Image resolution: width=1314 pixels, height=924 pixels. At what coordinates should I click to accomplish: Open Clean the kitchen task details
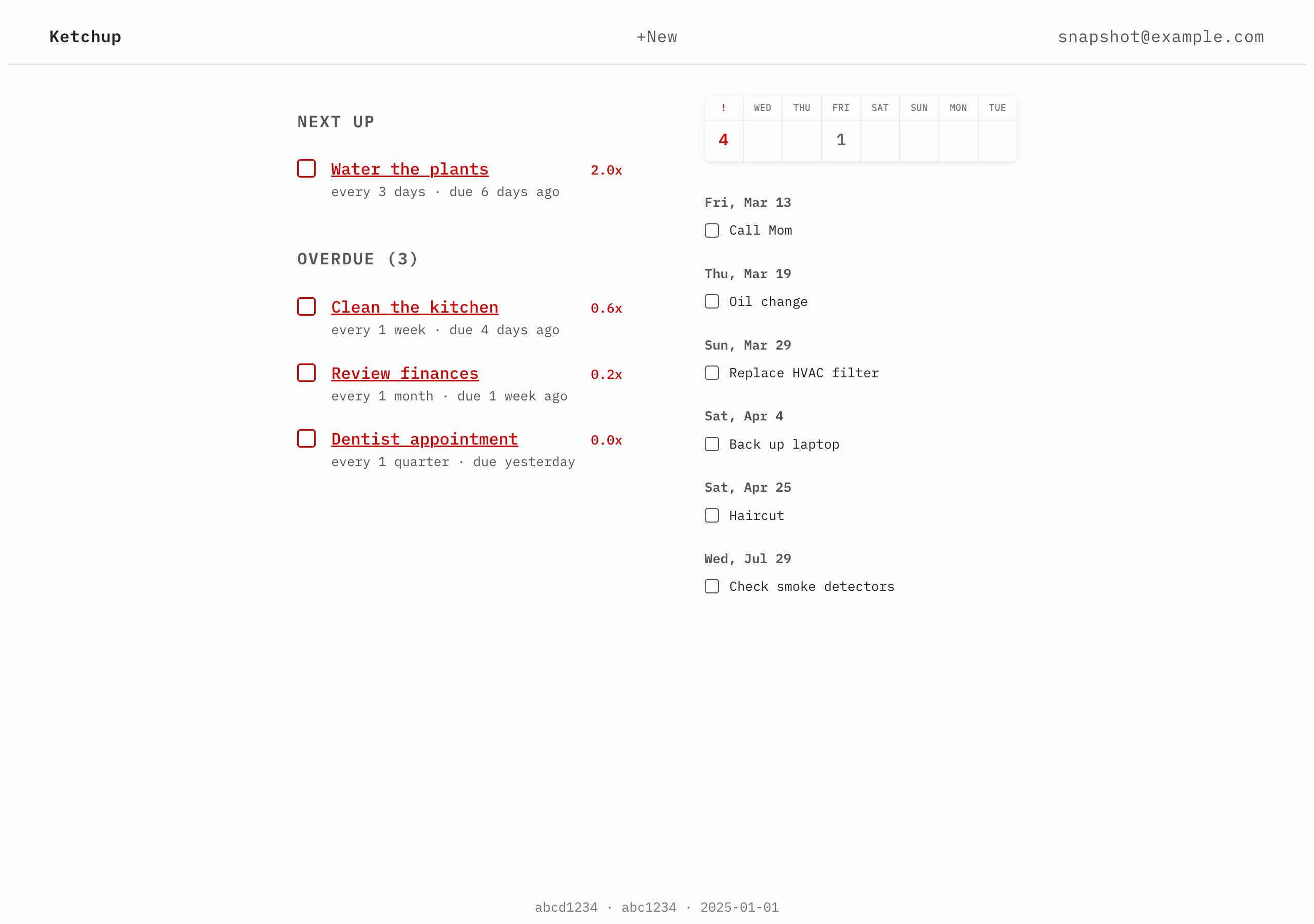point(414,307)
